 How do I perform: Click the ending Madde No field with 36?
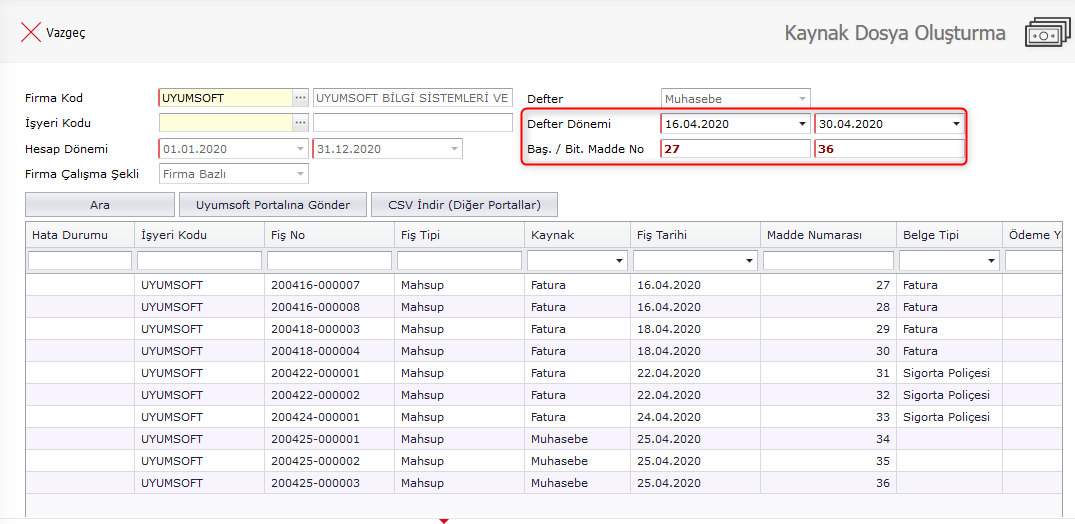[x=888, y=149]
